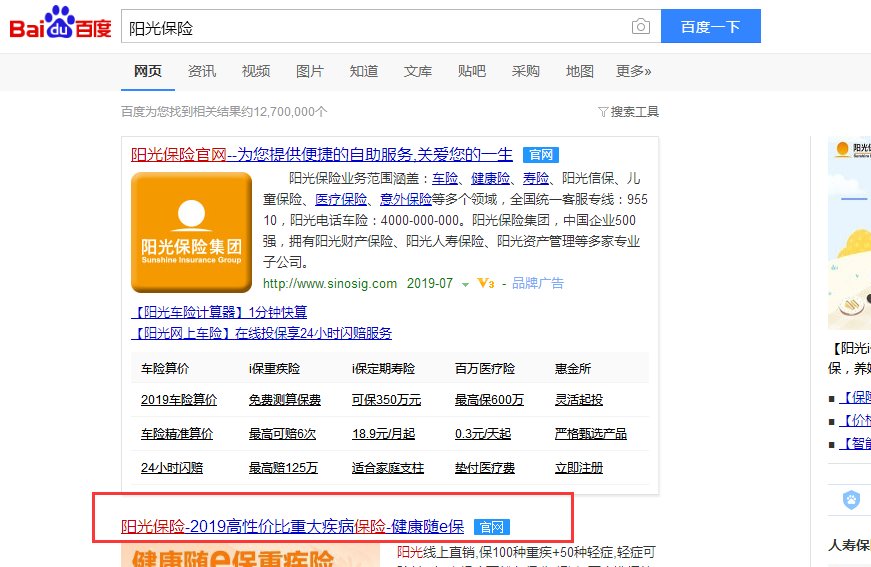
Task: Click the 车险精准算价 link
Action: click(177, 434)
